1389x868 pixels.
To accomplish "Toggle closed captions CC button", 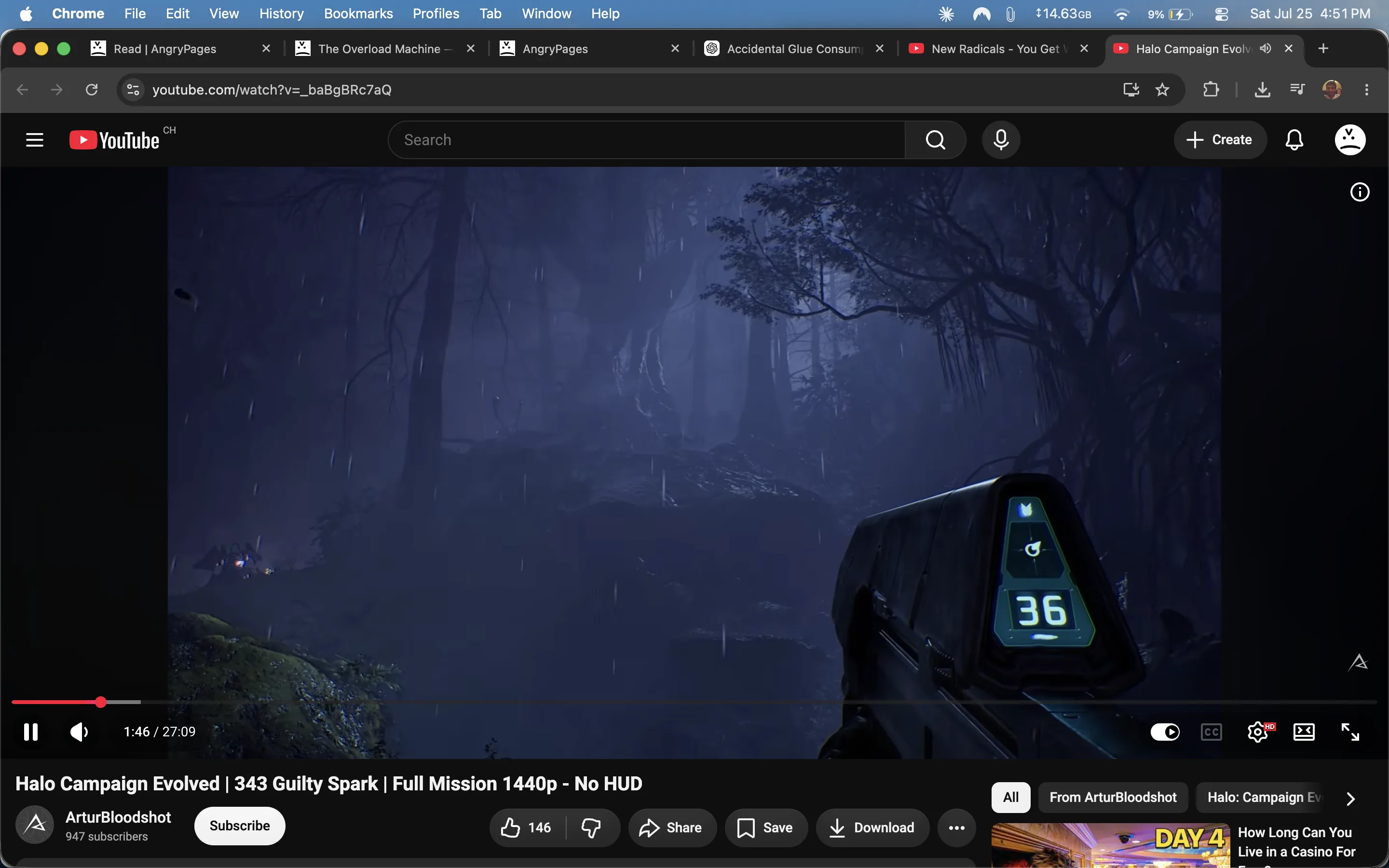I will [x=1212, y=732].
